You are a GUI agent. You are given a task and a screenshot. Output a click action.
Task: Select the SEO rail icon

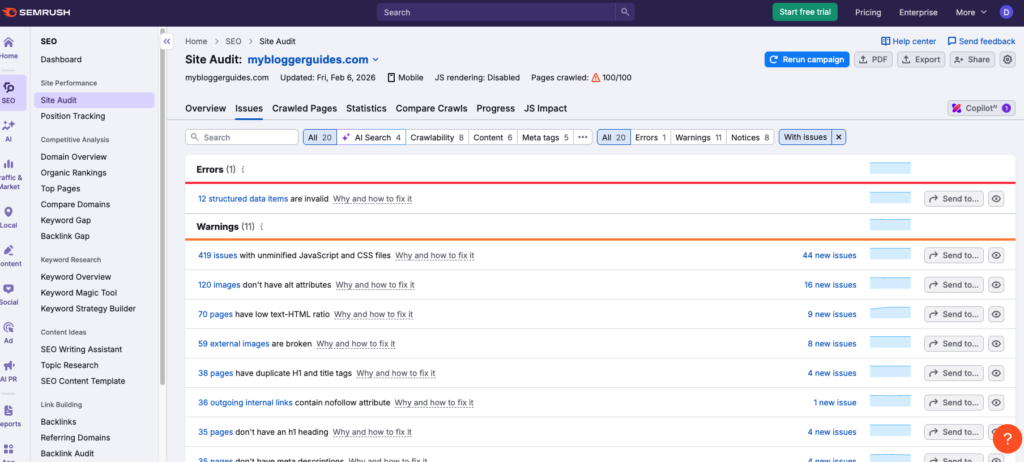(x=9, y=92)
